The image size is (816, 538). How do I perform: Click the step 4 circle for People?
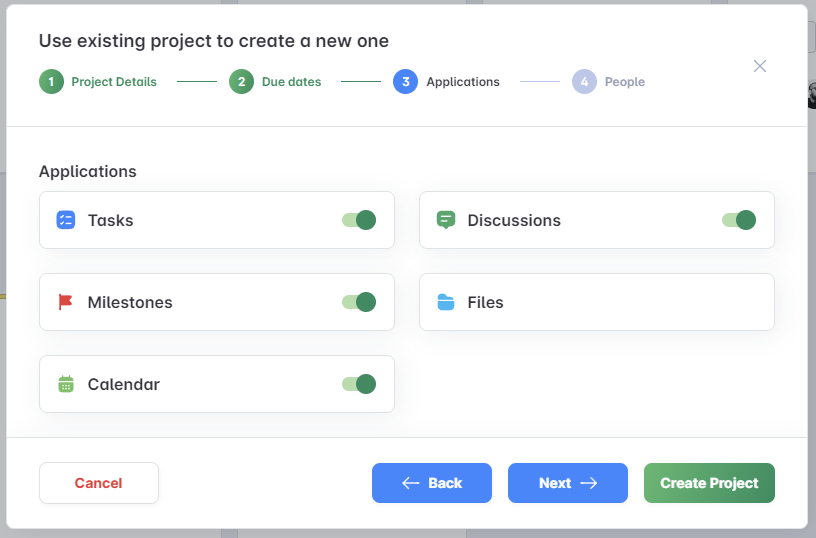click(x=584, y=82)
